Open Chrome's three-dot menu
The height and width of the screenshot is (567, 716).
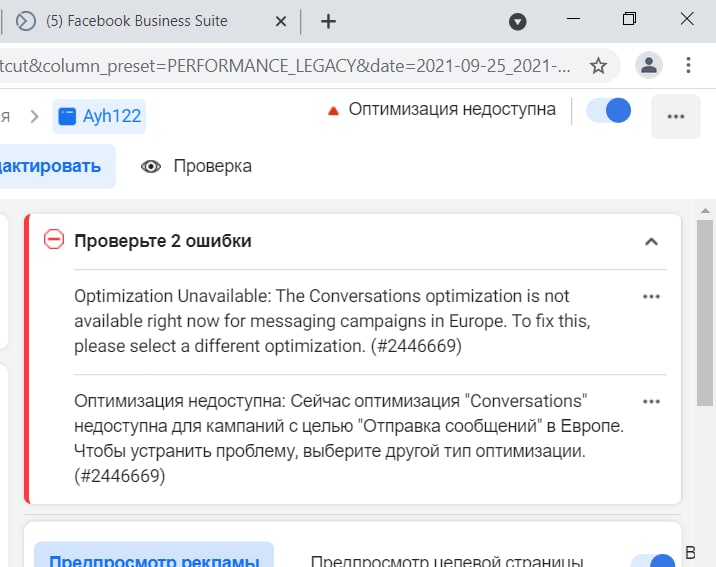click(688, 65)
